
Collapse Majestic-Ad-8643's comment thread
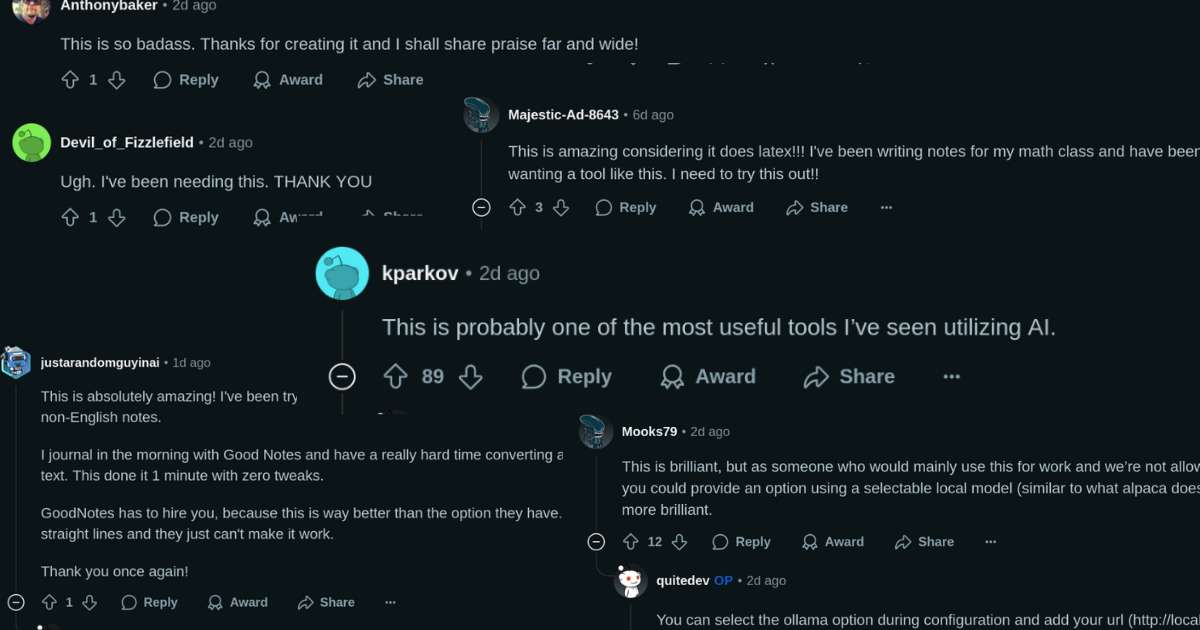click(481, 207)
